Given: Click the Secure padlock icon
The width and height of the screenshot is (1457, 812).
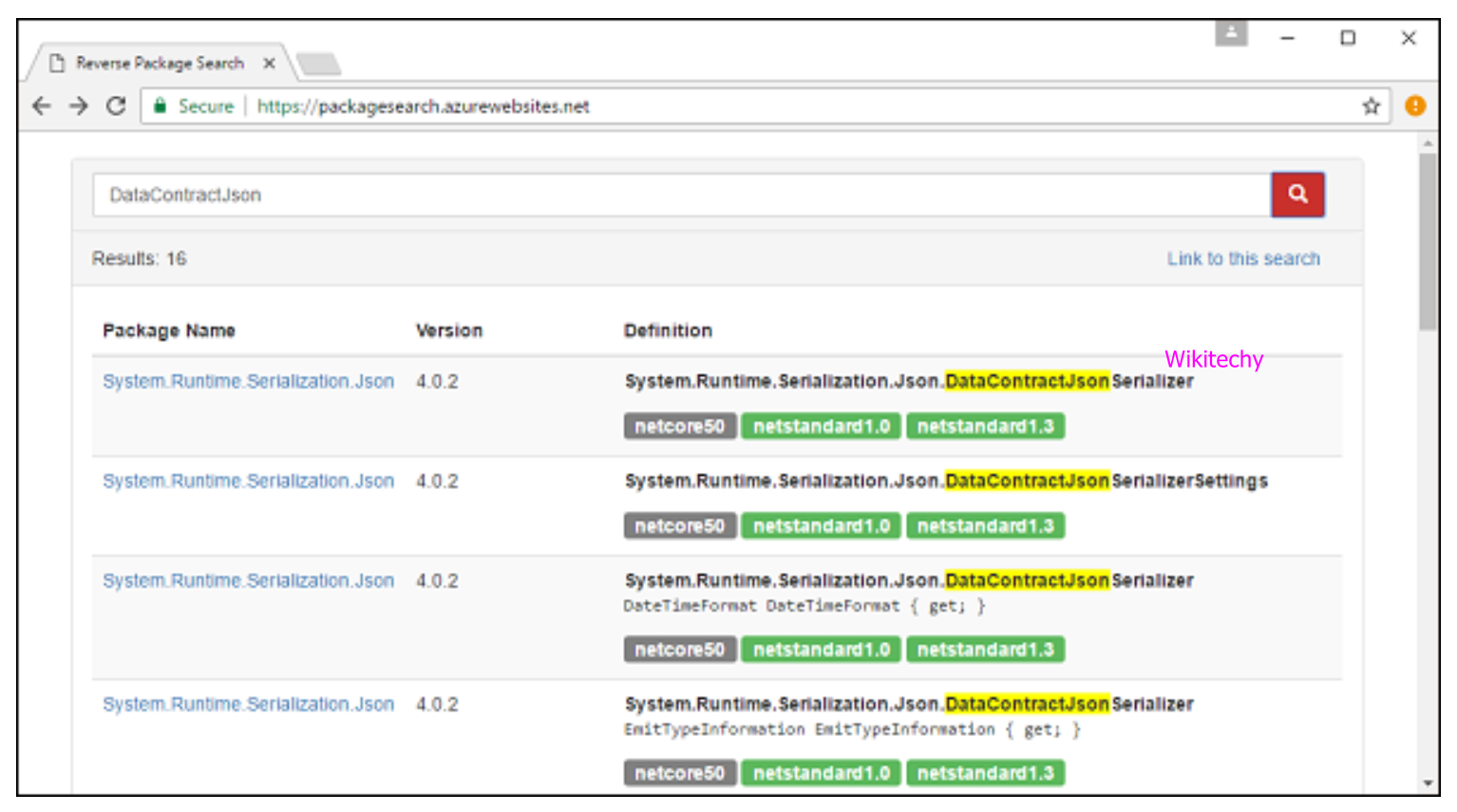Looking at the screenshot, I should click(160, 105).
